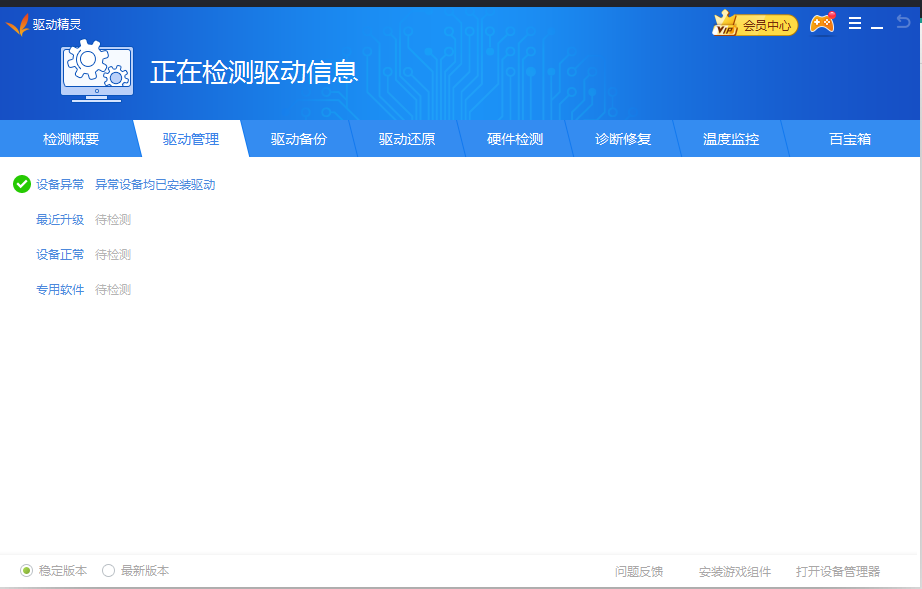
Task: Click 待检测 next to 专用软件
Action: pos(113,290)
